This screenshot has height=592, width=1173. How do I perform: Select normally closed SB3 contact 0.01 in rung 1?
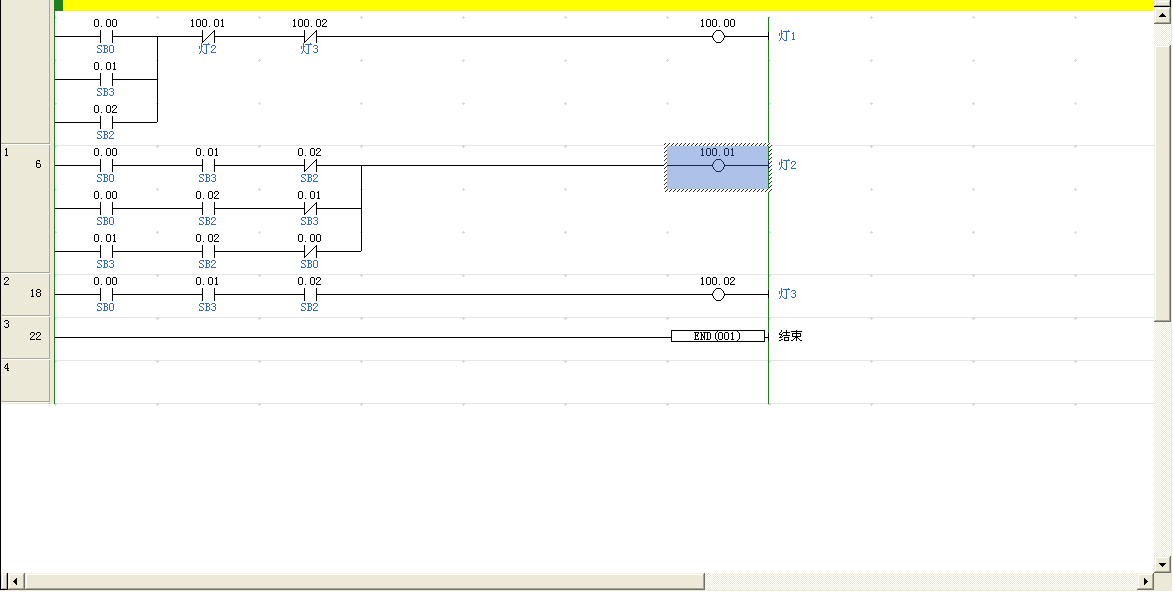tap(310, 209)
